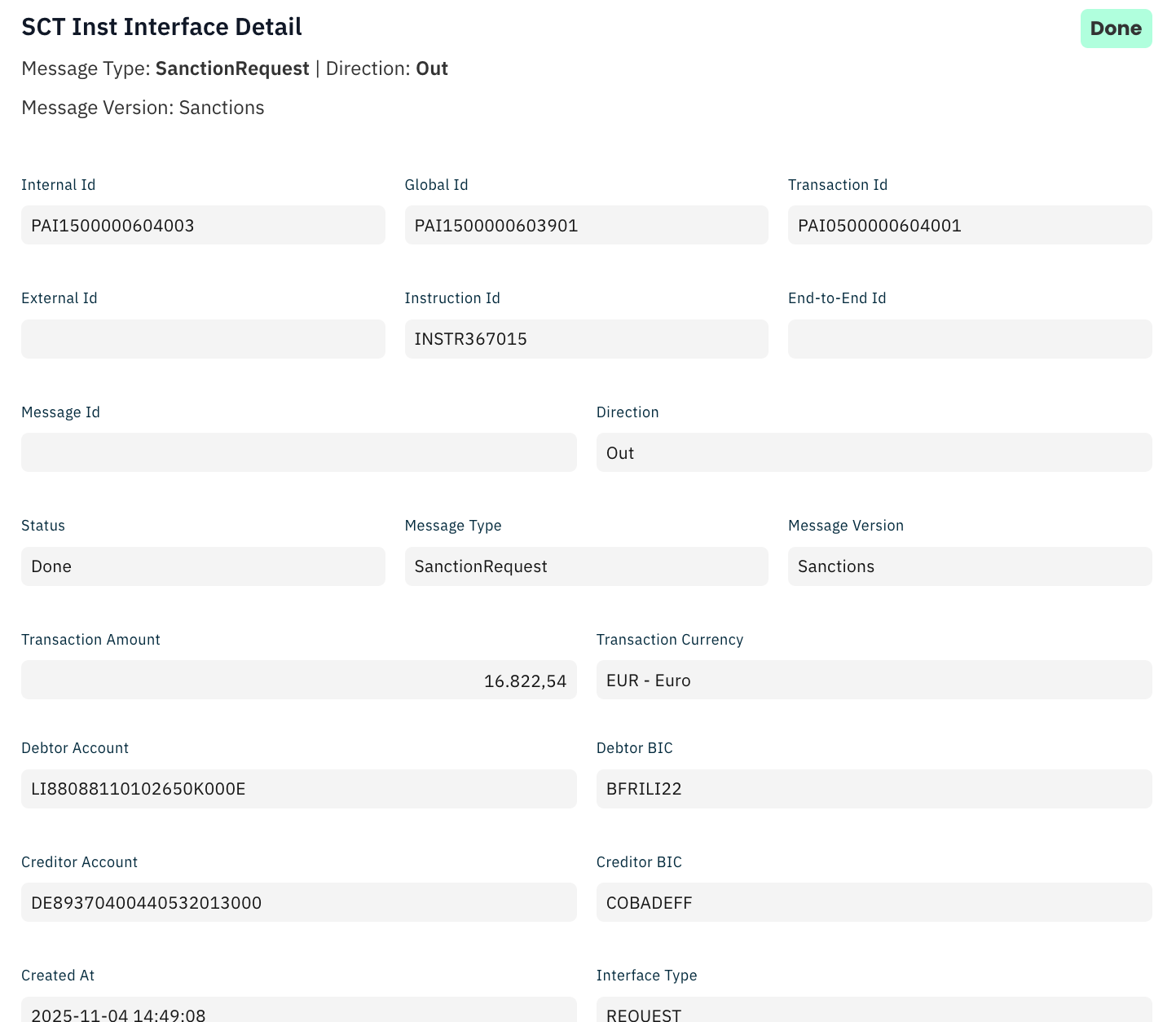Select the Creditor BIC field COBADEFF
Image resolution: width=1176 pixels, height=1022 pixels.
coord(874,902)
